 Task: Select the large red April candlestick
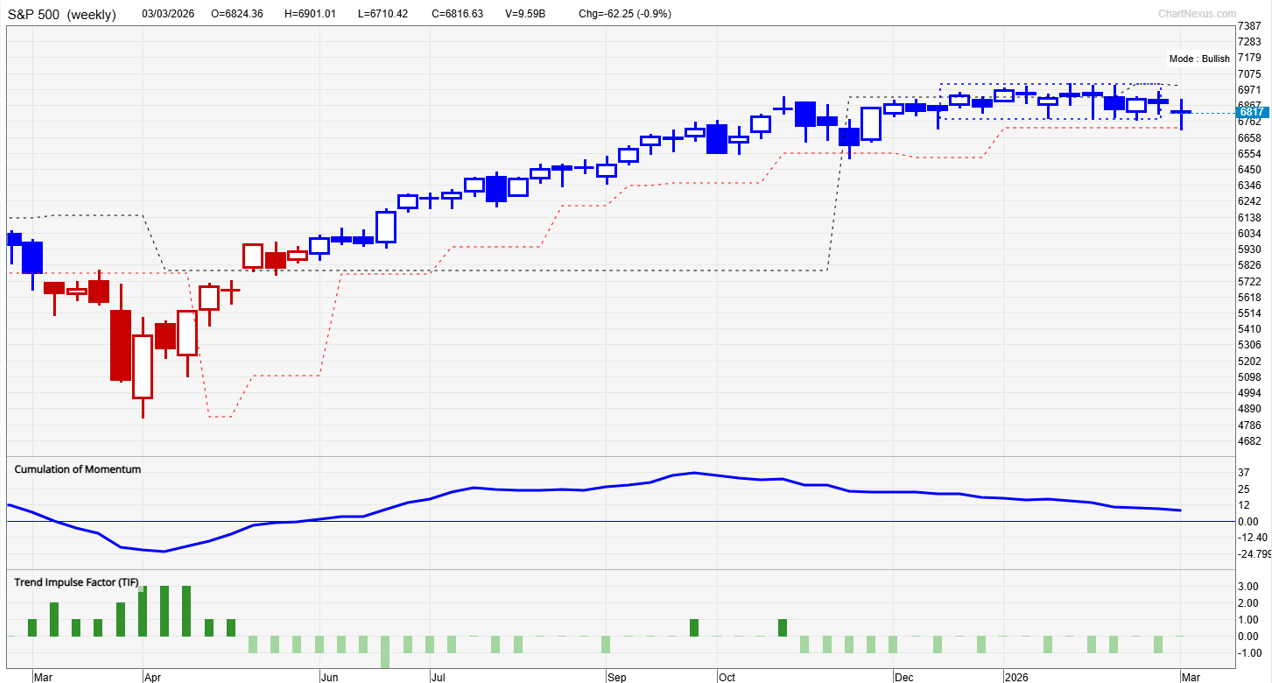coord(120,345)
